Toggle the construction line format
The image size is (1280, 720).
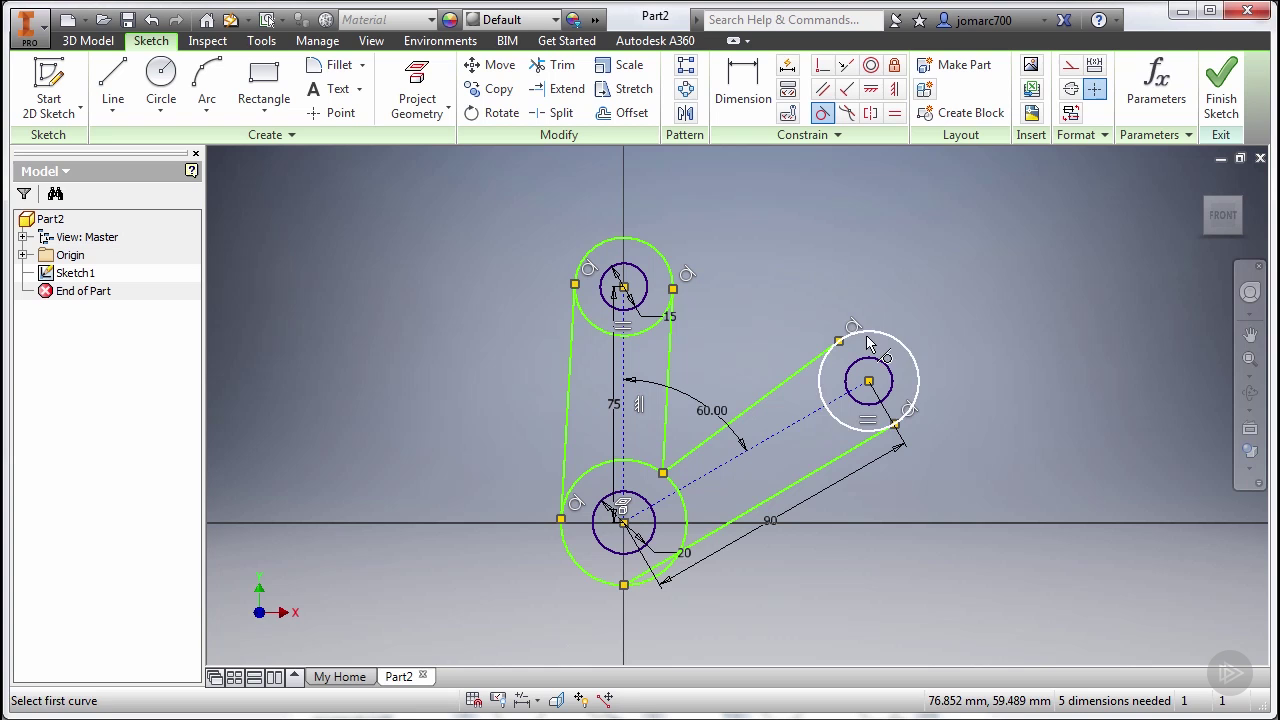point(1071,65)
